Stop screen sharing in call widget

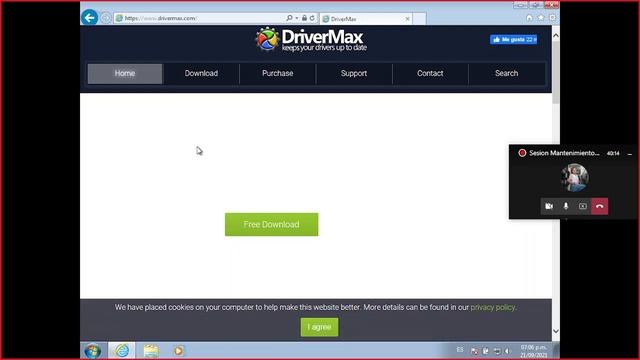pyautogui.click(x=582, y=206)
